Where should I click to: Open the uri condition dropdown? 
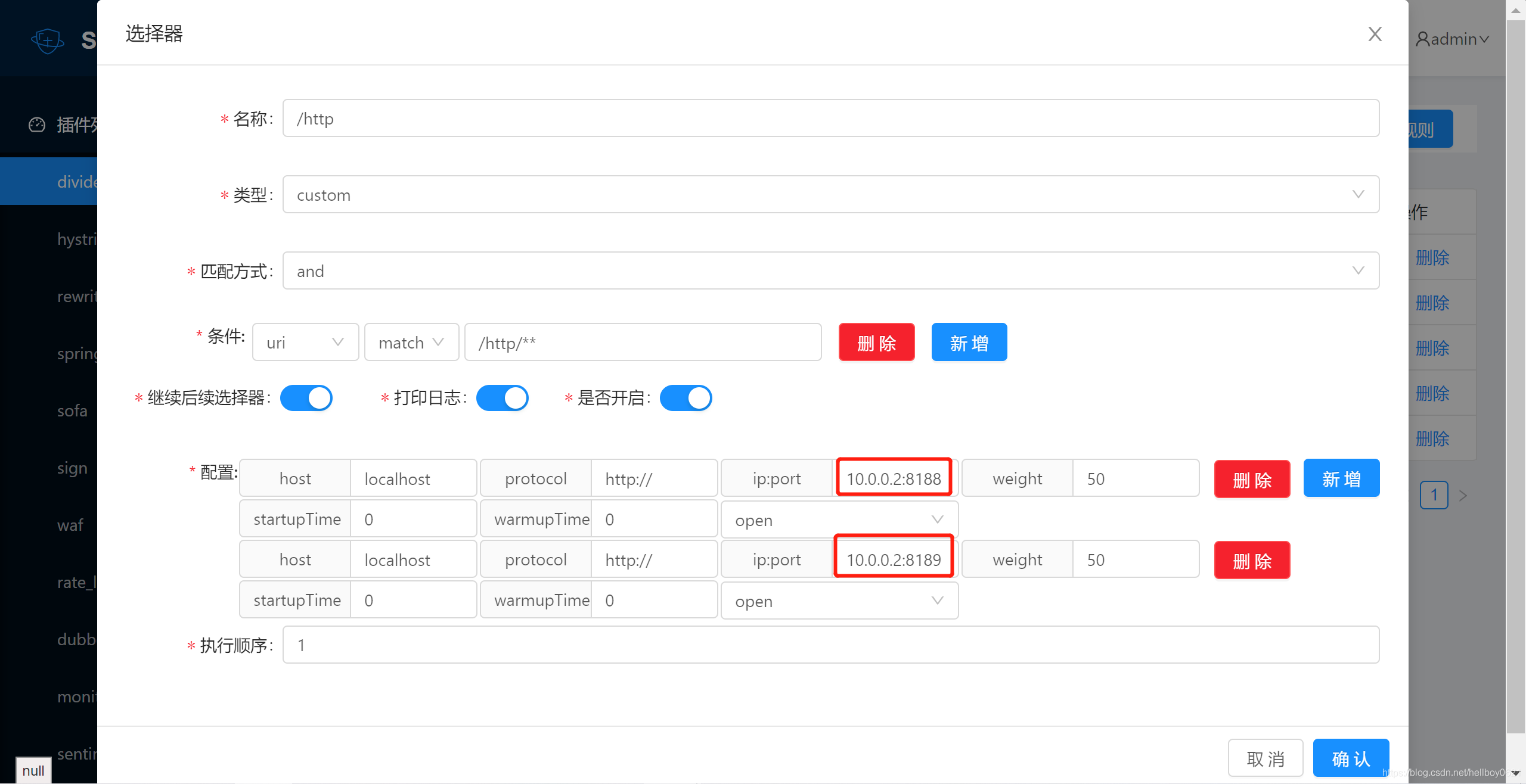(305, 343)
